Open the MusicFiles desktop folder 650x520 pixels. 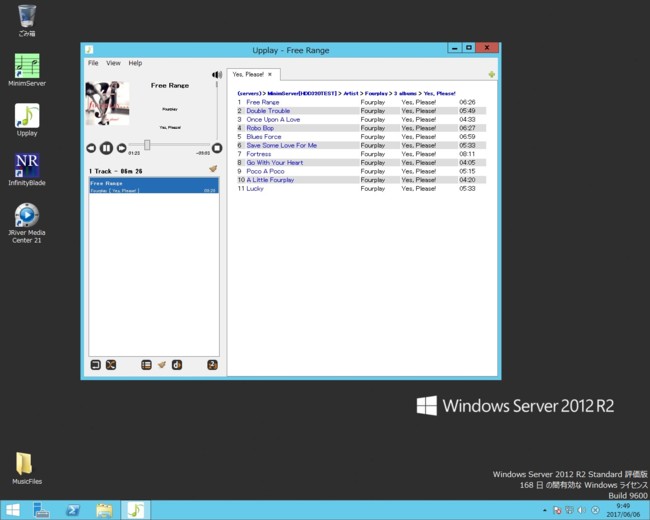tap(27, 468)
